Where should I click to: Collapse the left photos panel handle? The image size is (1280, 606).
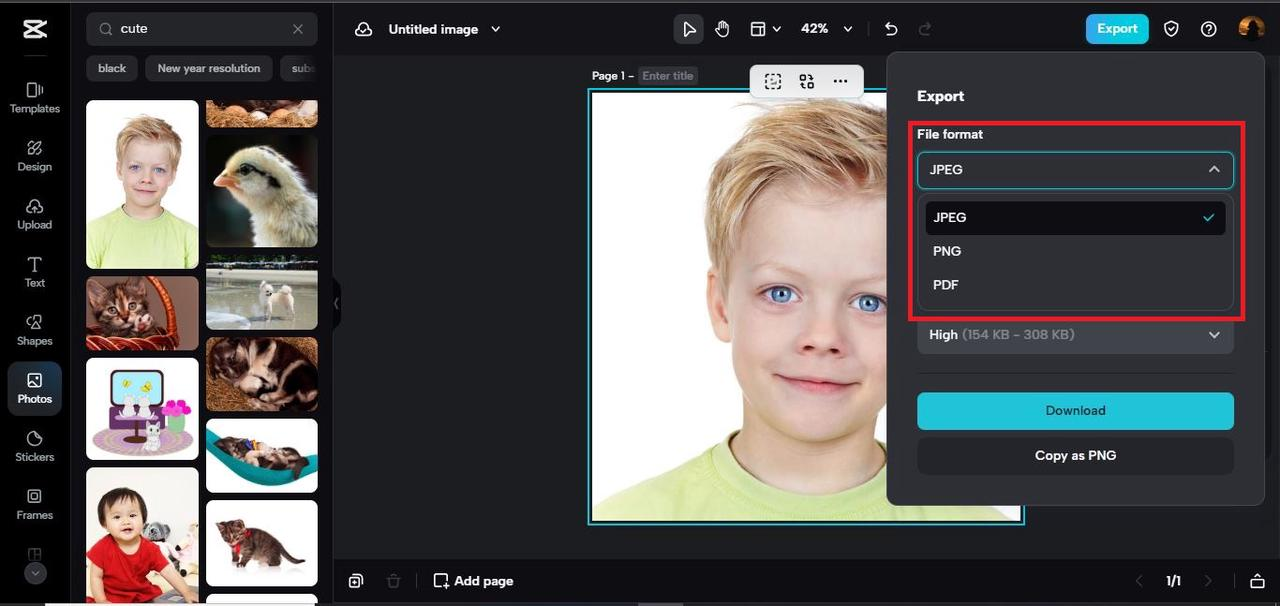337,303
